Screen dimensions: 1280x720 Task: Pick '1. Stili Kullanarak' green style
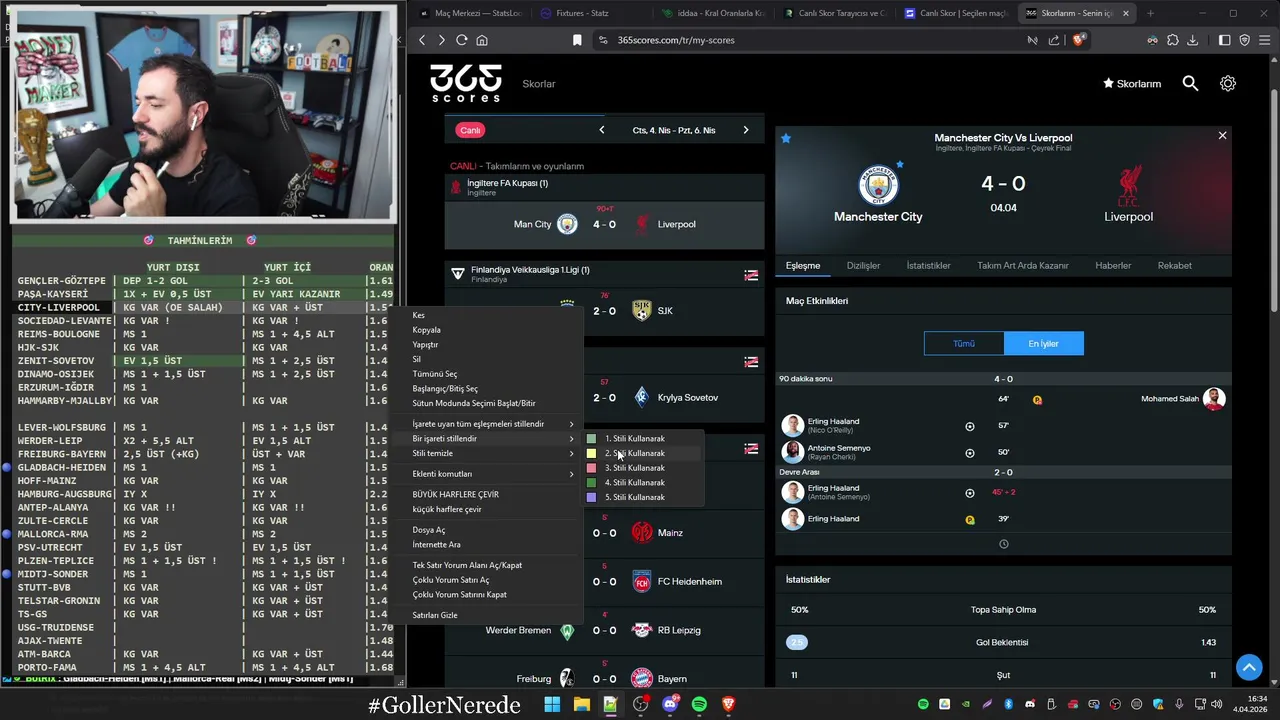pyautogui.click(x=643, y=438)
